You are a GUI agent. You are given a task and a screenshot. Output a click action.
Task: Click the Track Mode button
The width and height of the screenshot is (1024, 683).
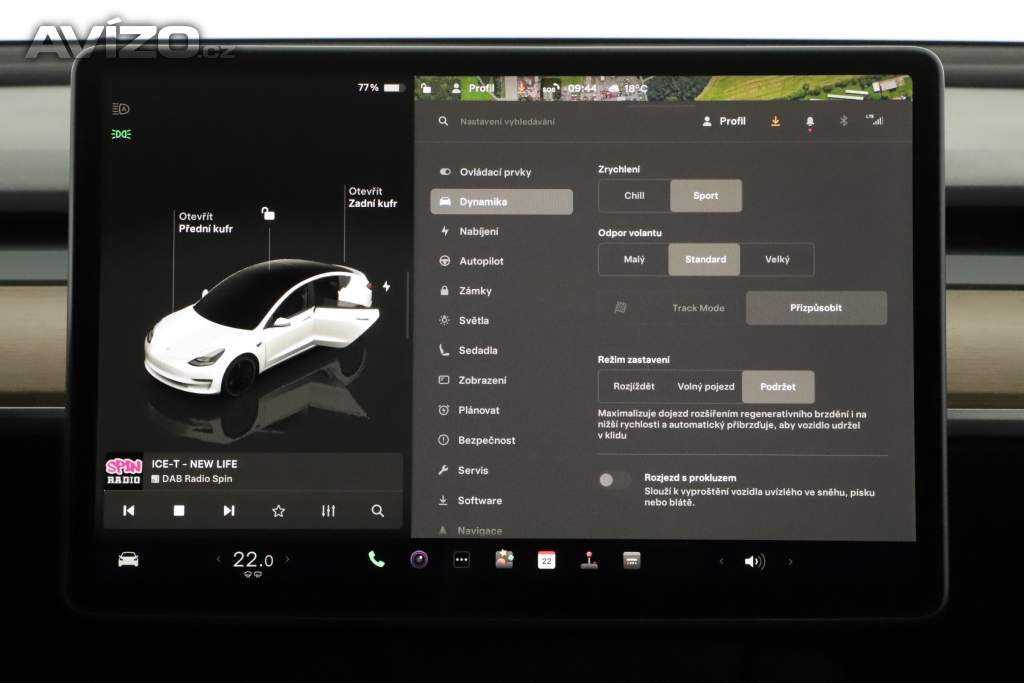click(671, 308)
